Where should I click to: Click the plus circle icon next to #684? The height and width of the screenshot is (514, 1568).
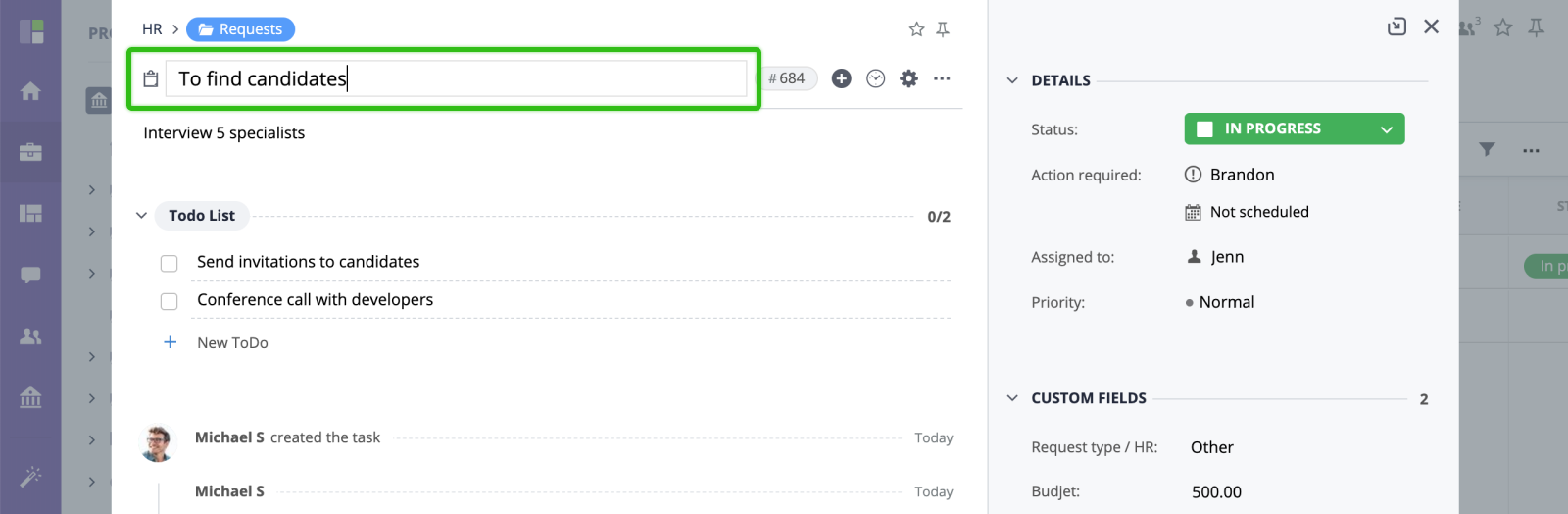842,78
